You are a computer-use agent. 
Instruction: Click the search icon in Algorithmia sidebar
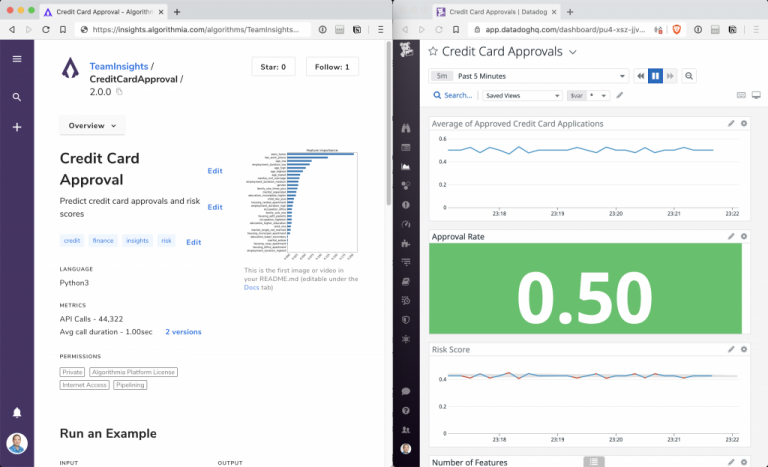(x=17, y=97)
